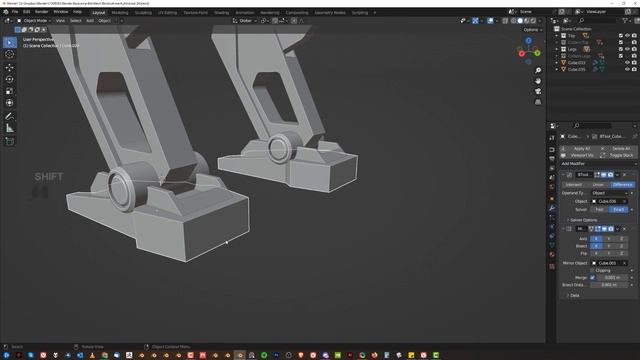Toggle exclude checkbox for Top collection
Image resolution: width=640 pixels, height=360 pixels.
(621, 36)
